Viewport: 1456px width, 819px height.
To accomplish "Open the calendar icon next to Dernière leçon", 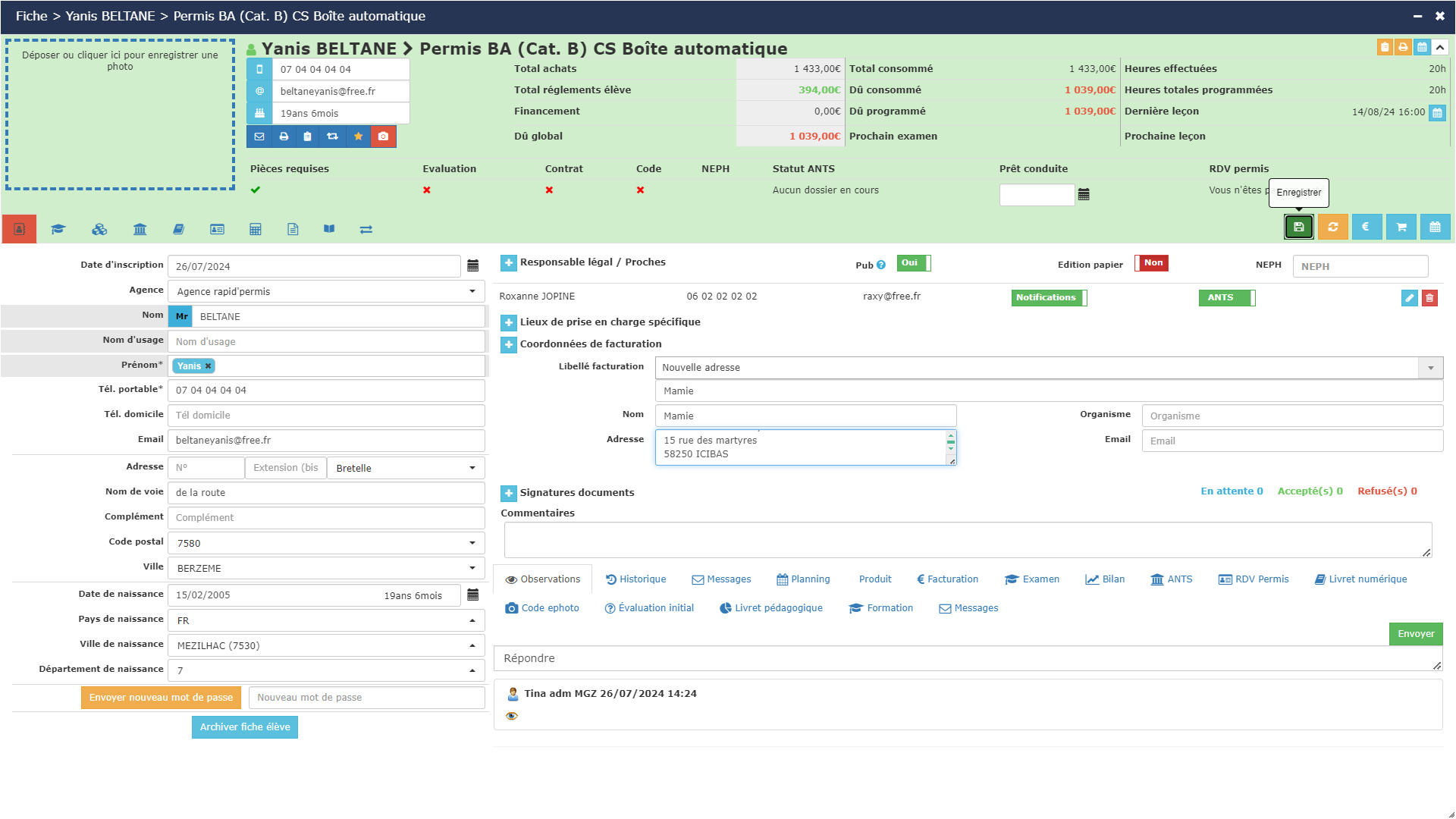I will (1437, 112).
